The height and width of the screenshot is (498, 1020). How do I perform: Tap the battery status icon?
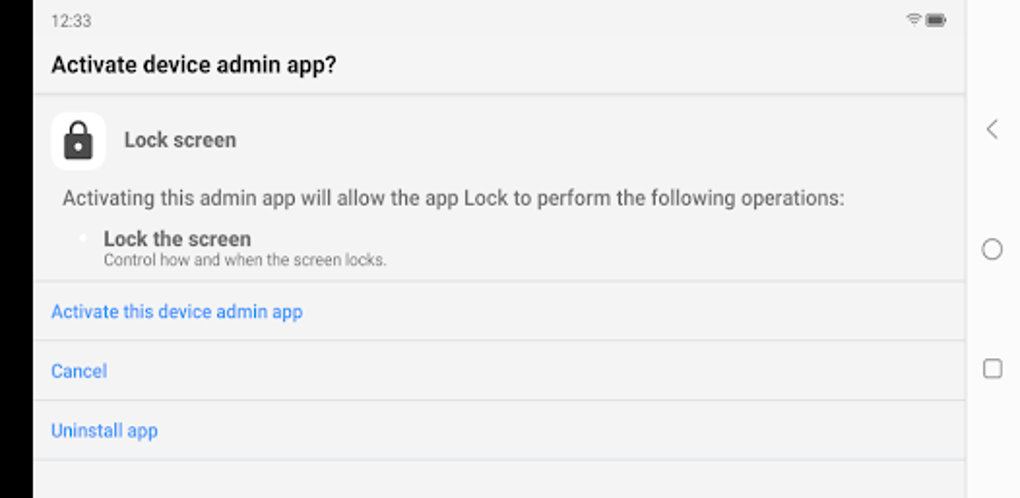pyautogui.click(x=936, y=20)
